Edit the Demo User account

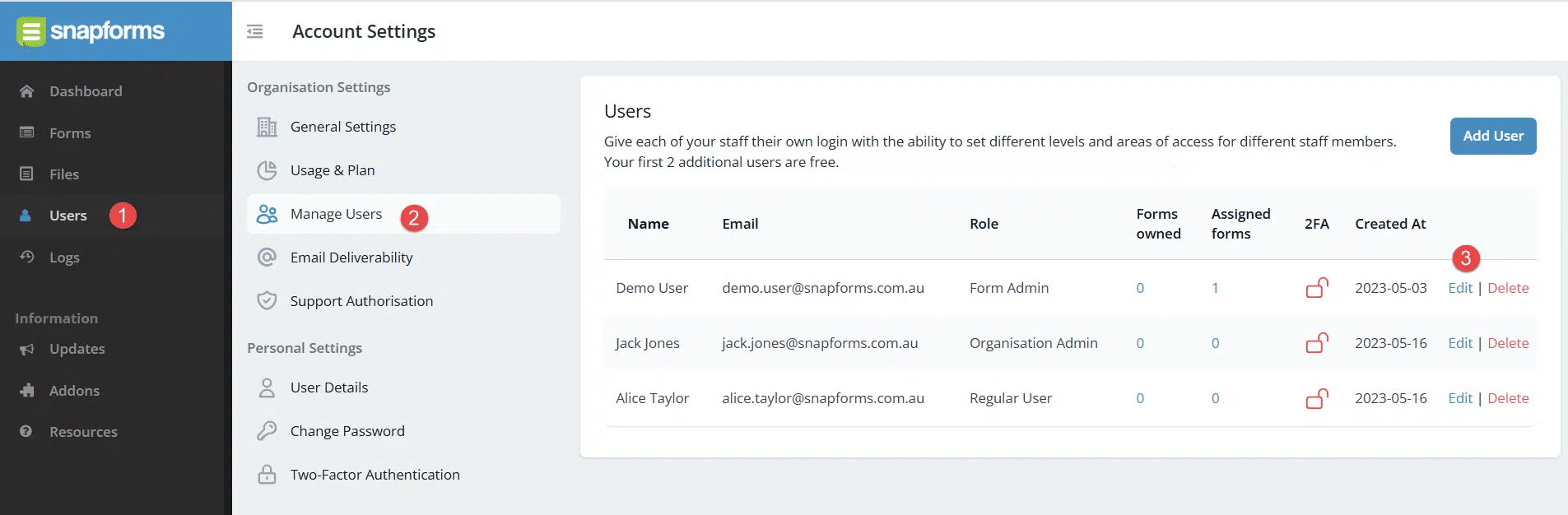click(x=1460, y=288)
